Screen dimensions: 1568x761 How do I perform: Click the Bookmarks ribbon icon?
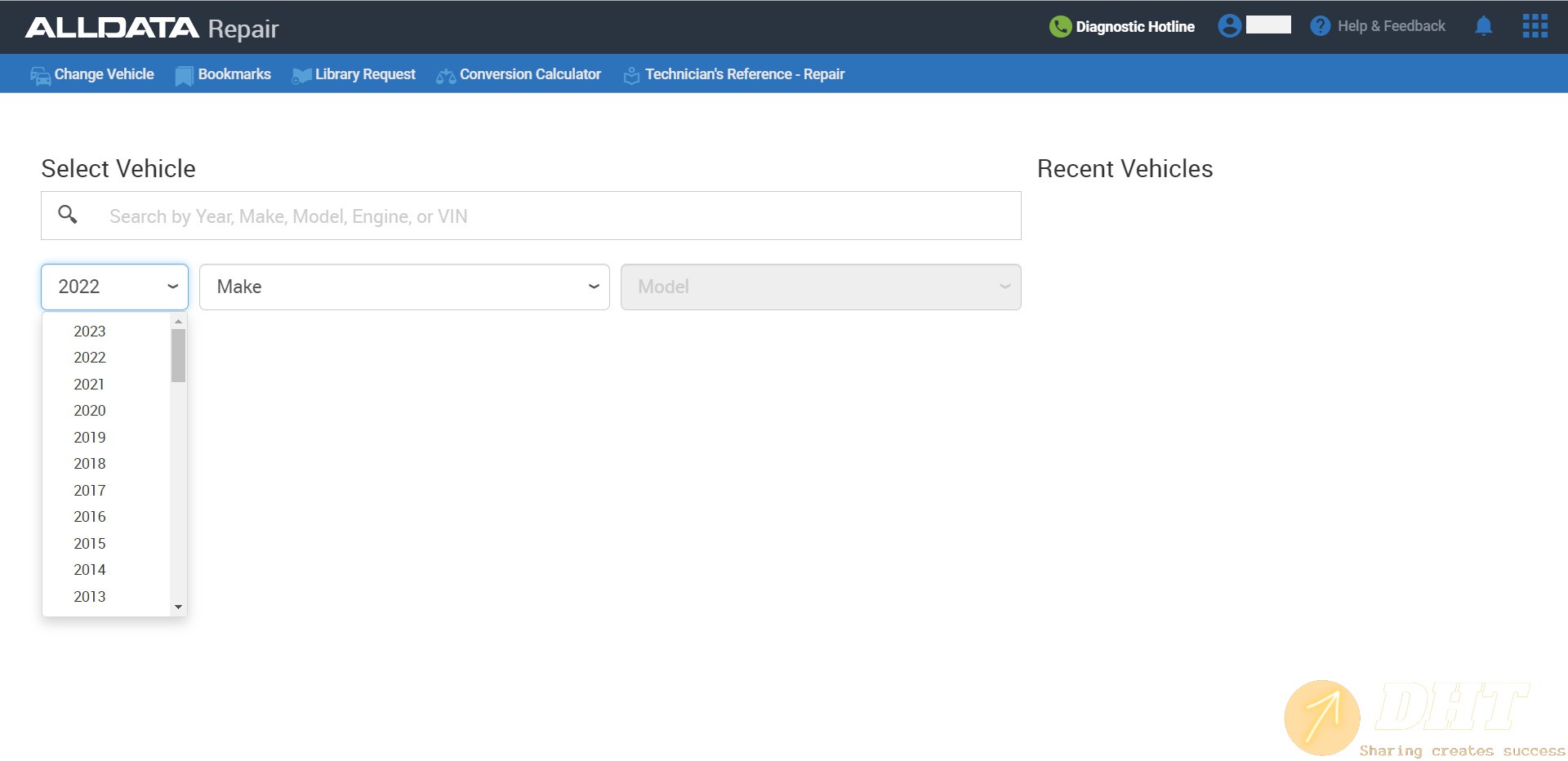185,75
